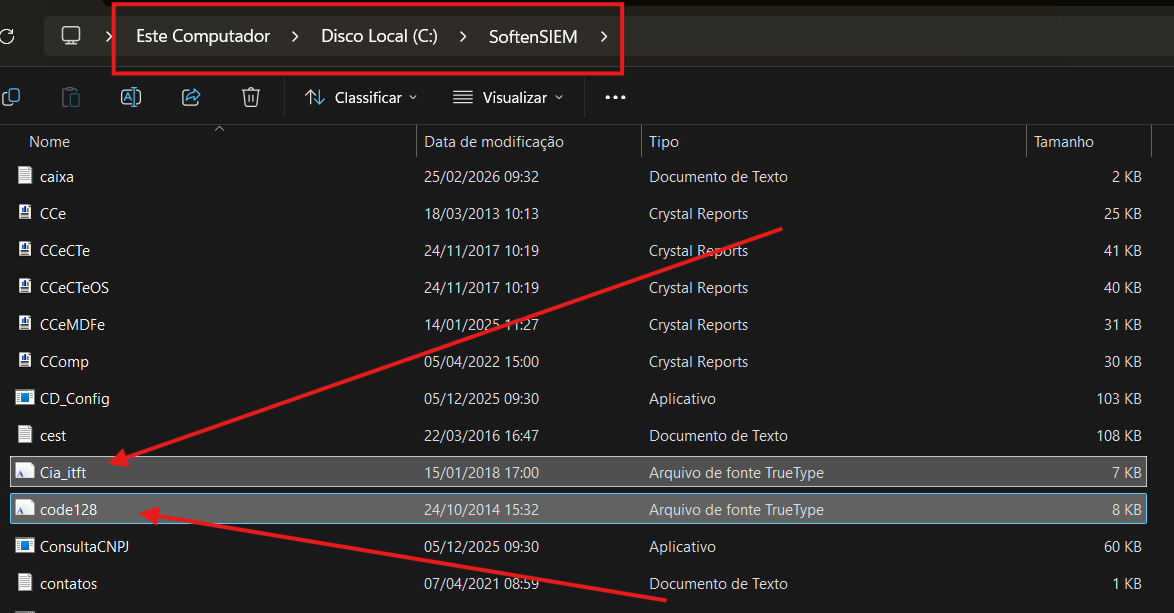
Task: Navigate to Disco Local (C:) breadcrumb
Action: click(x=379, y=37)
